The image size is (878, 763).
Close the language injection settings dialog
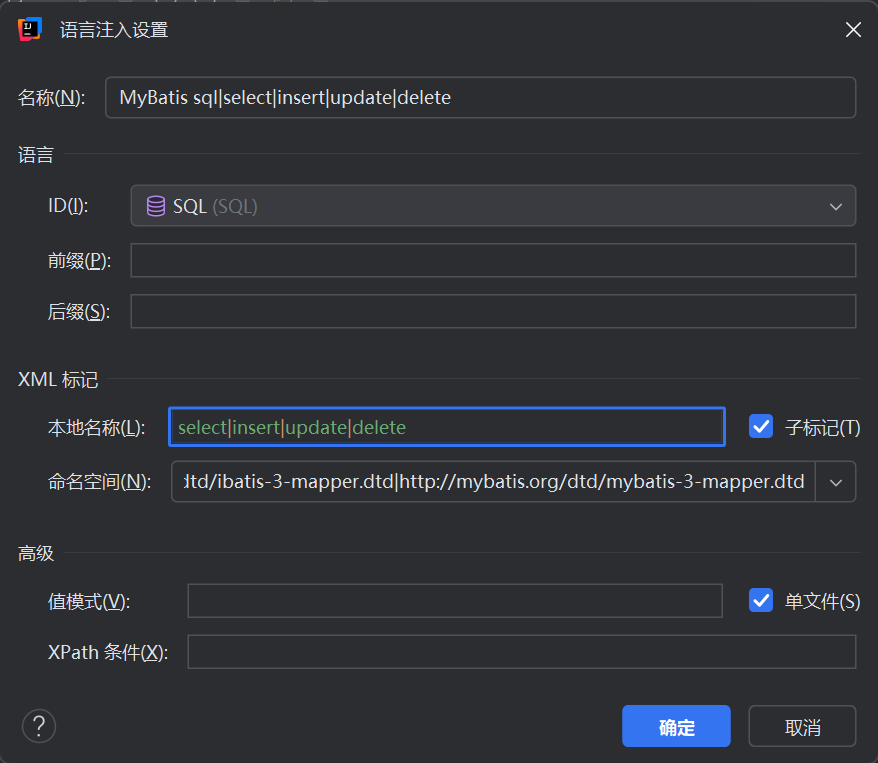point(853,30)
